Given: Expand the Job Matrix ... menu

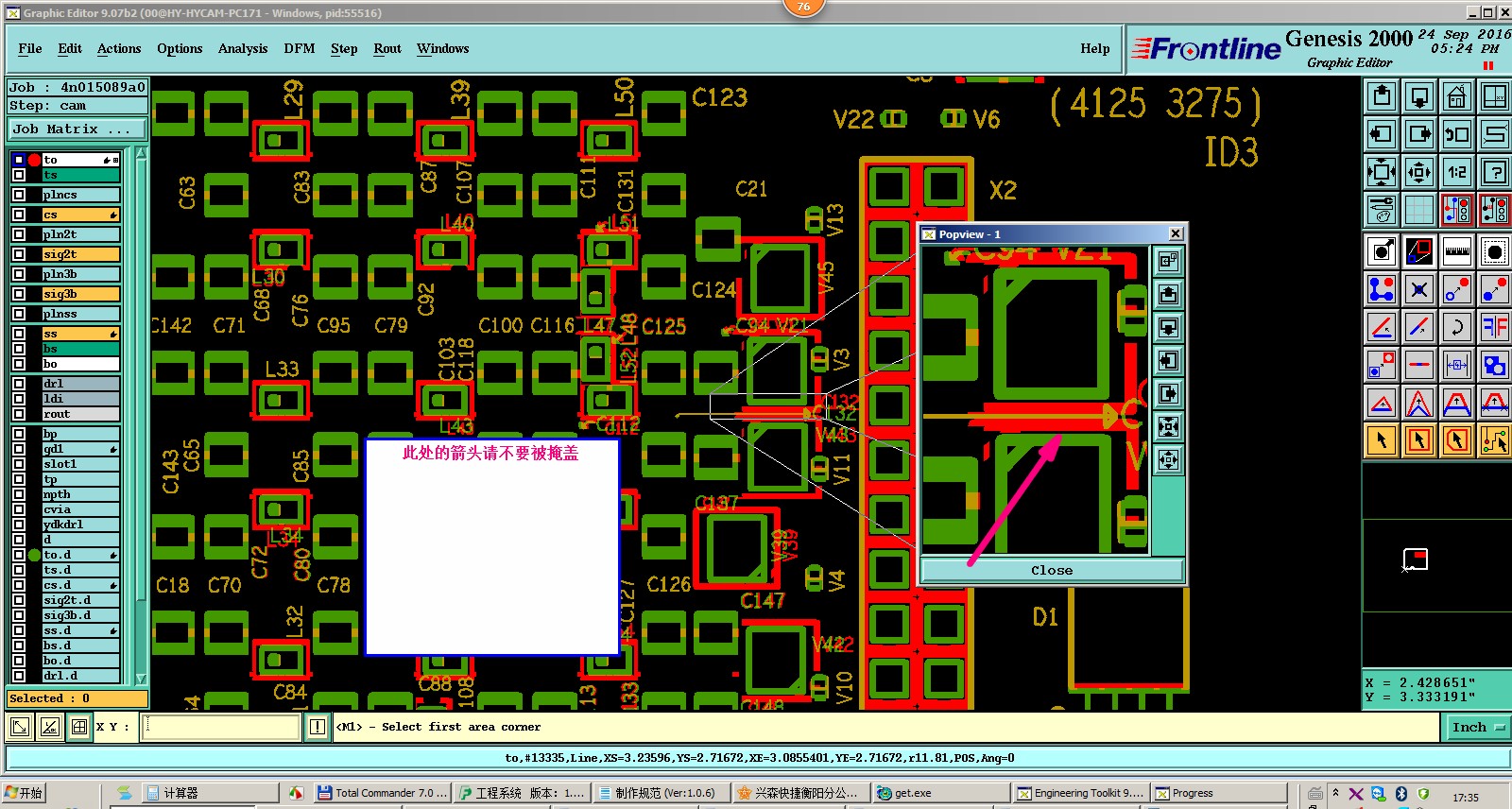Looking at the screenshot, I should 78,129.
